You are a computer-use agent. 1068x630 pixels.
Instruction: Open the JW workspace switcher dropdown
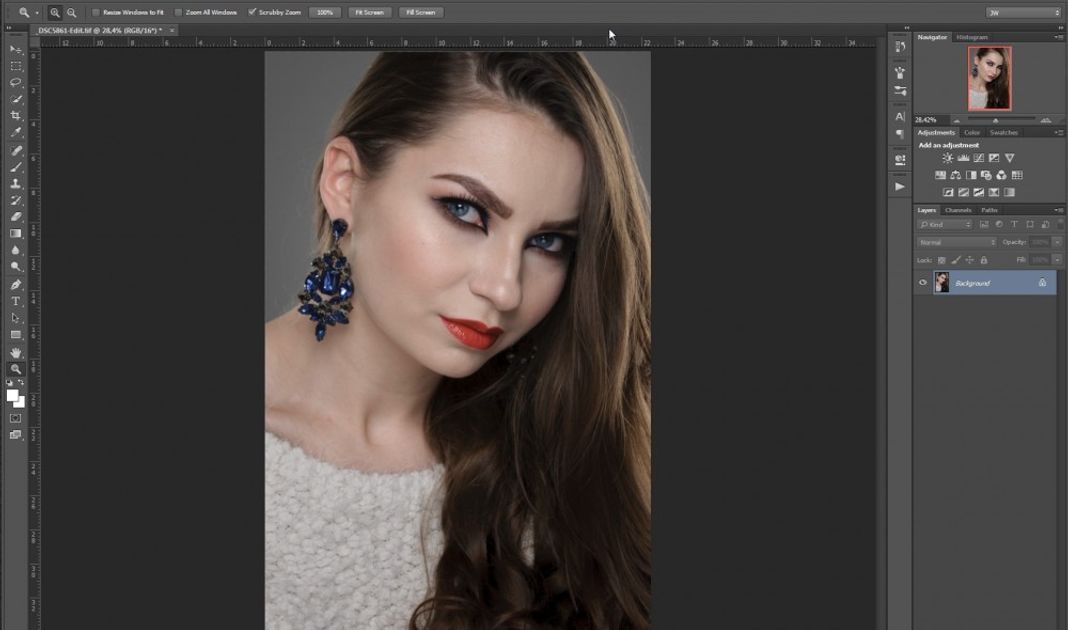point(1022,12)
